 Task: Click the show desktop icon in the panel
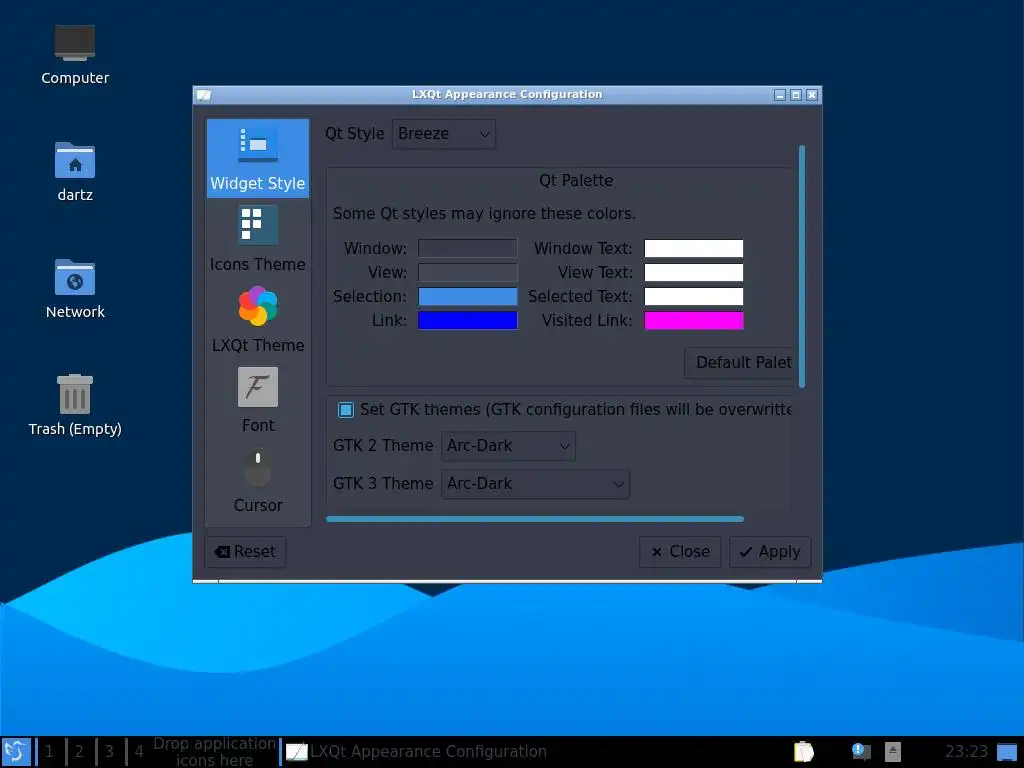click(1007, 752)
